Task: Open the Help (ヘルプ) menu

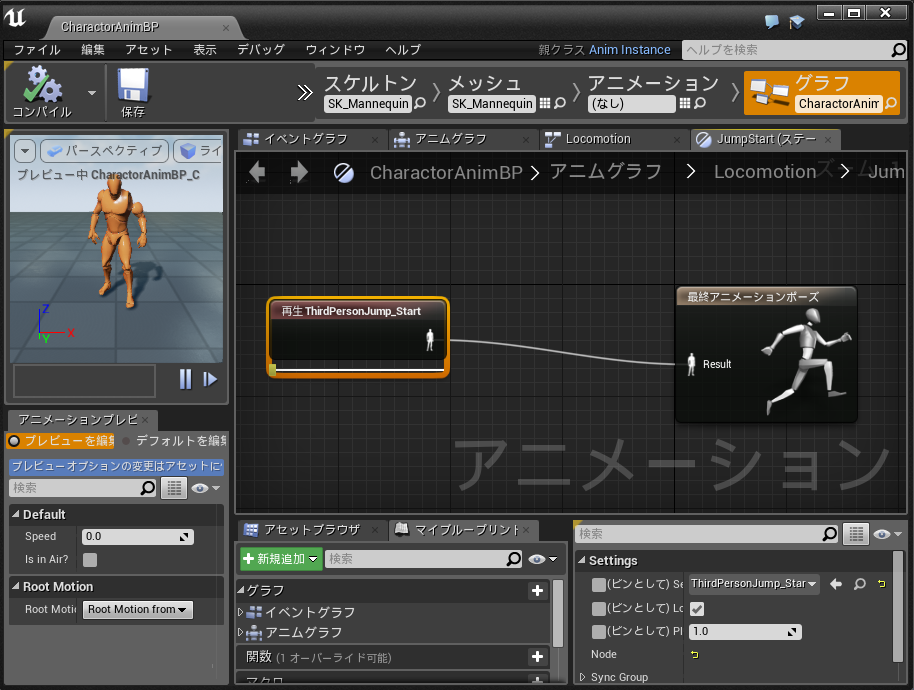Action: (x=403, y=50)
